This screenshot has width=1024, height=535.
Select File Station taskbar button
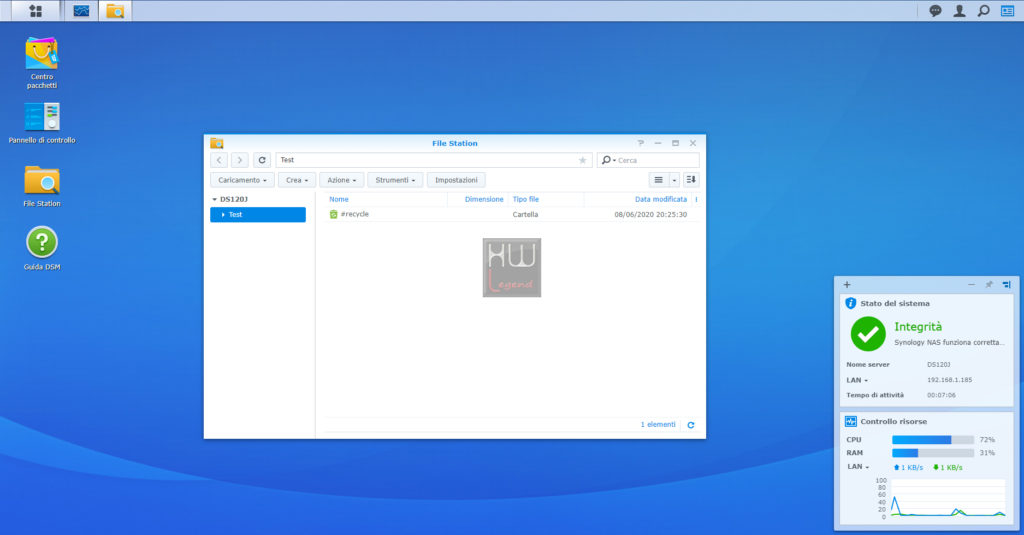(115, 11)
